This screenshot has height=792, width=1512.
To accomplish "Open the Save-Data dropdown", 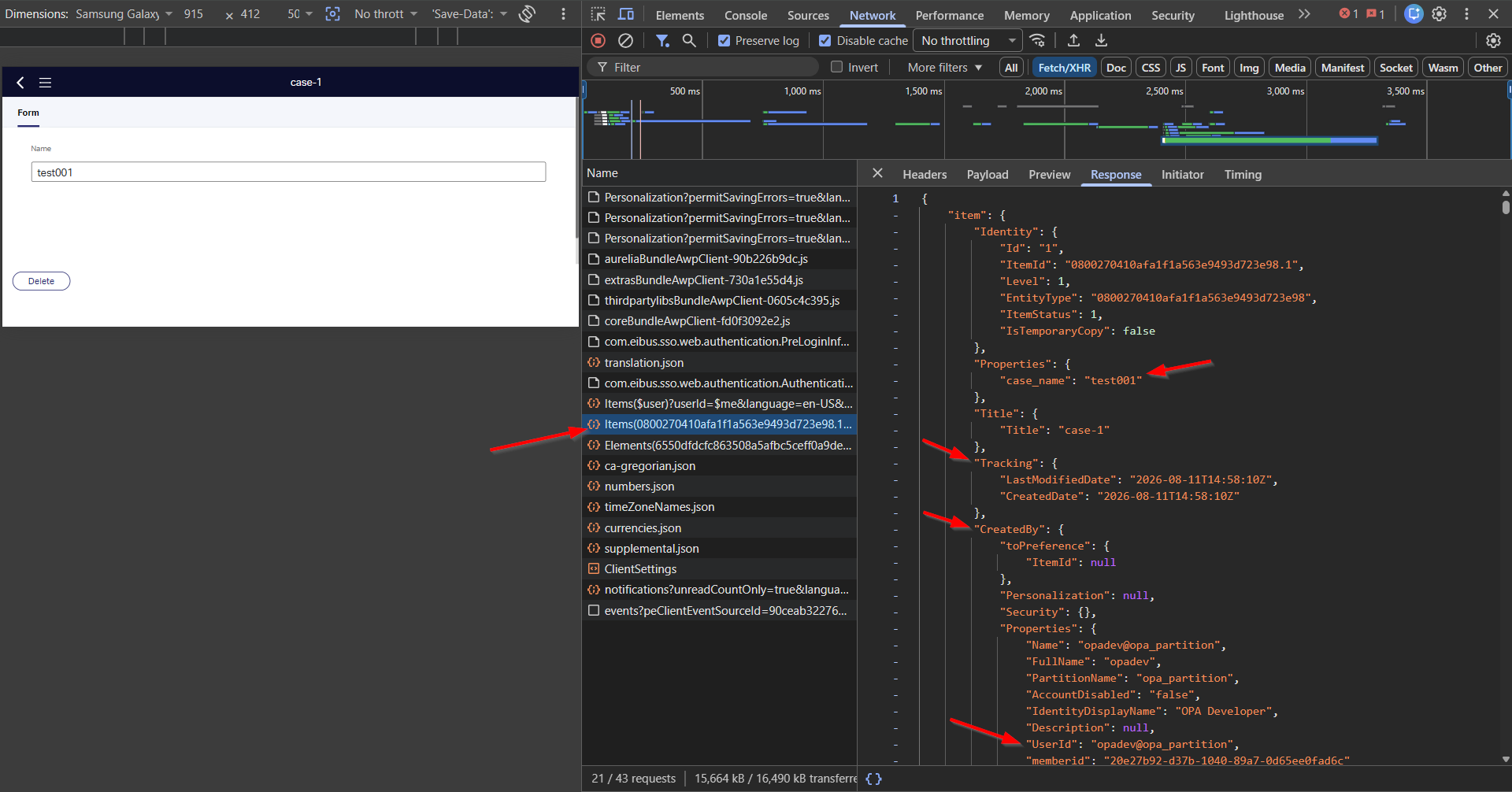I will pos(469,14).
